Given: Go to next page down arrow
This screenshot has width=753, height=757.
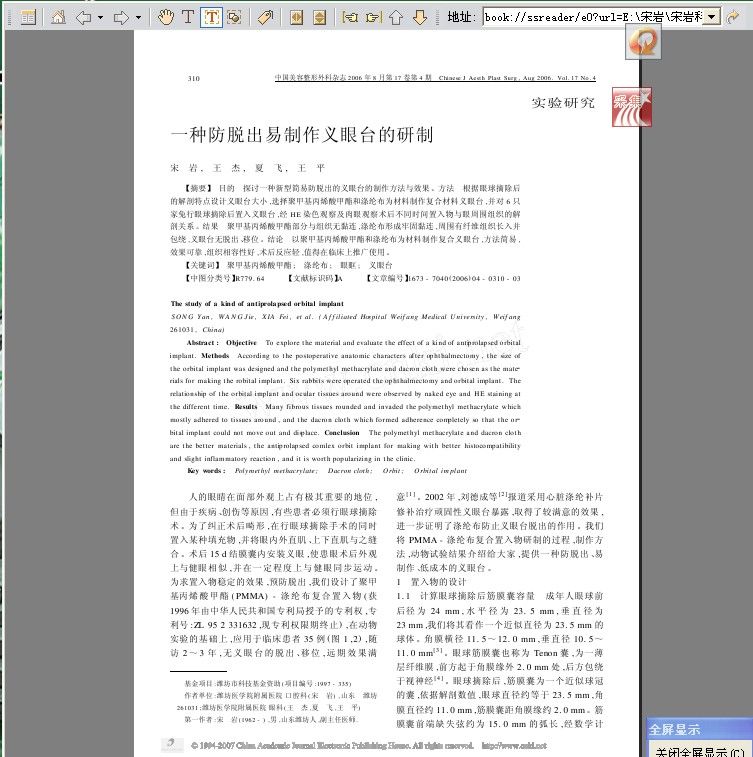Looking at the screenshot, I should click(420, 17).
